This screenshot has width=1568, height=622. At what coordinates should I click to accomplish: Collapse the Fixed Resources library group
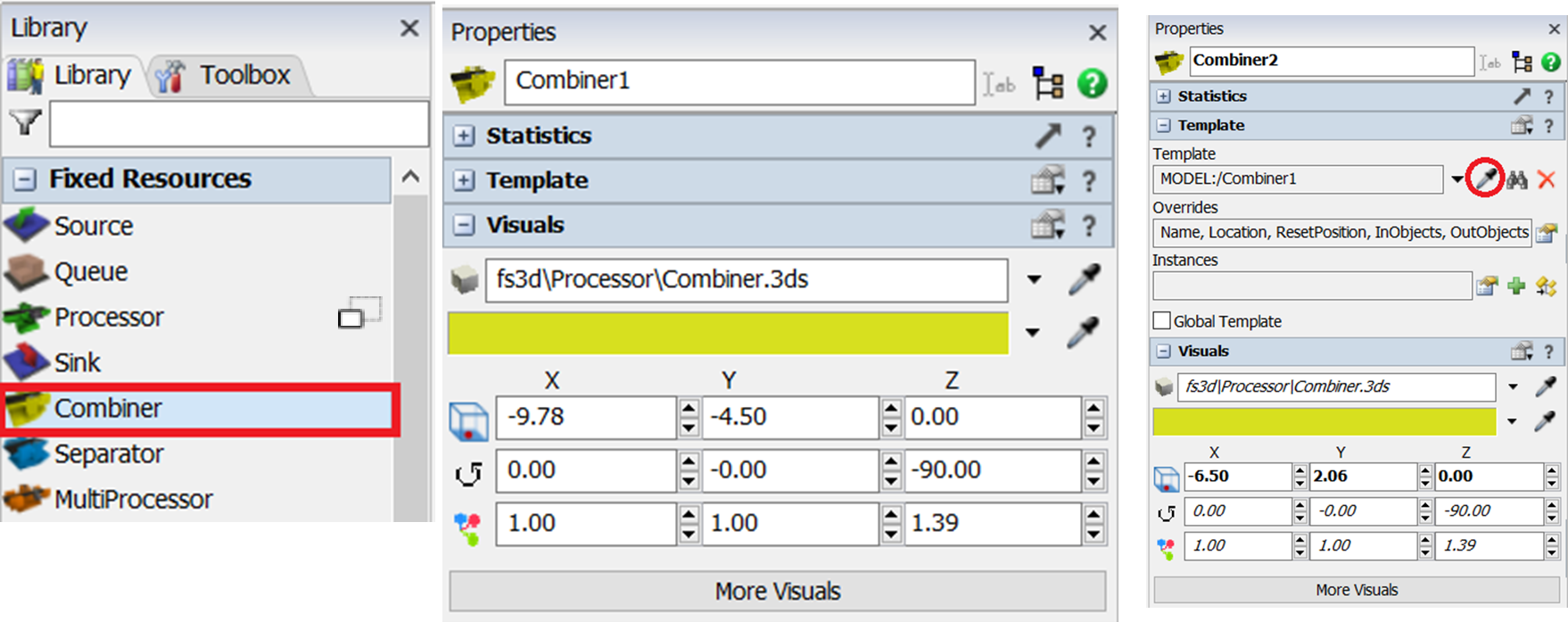pyautogui.click(x=25, y=179)
